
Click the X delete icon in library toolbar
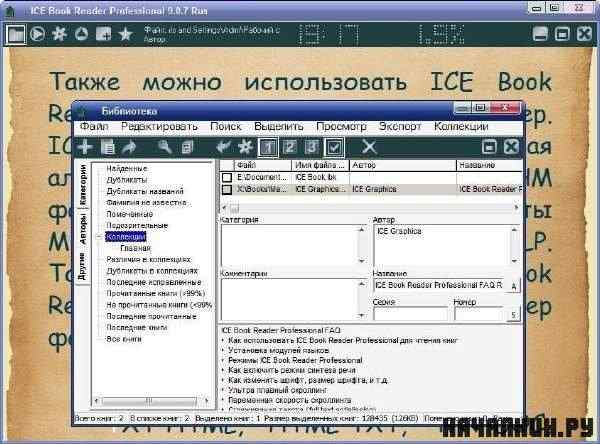point(369,147)
